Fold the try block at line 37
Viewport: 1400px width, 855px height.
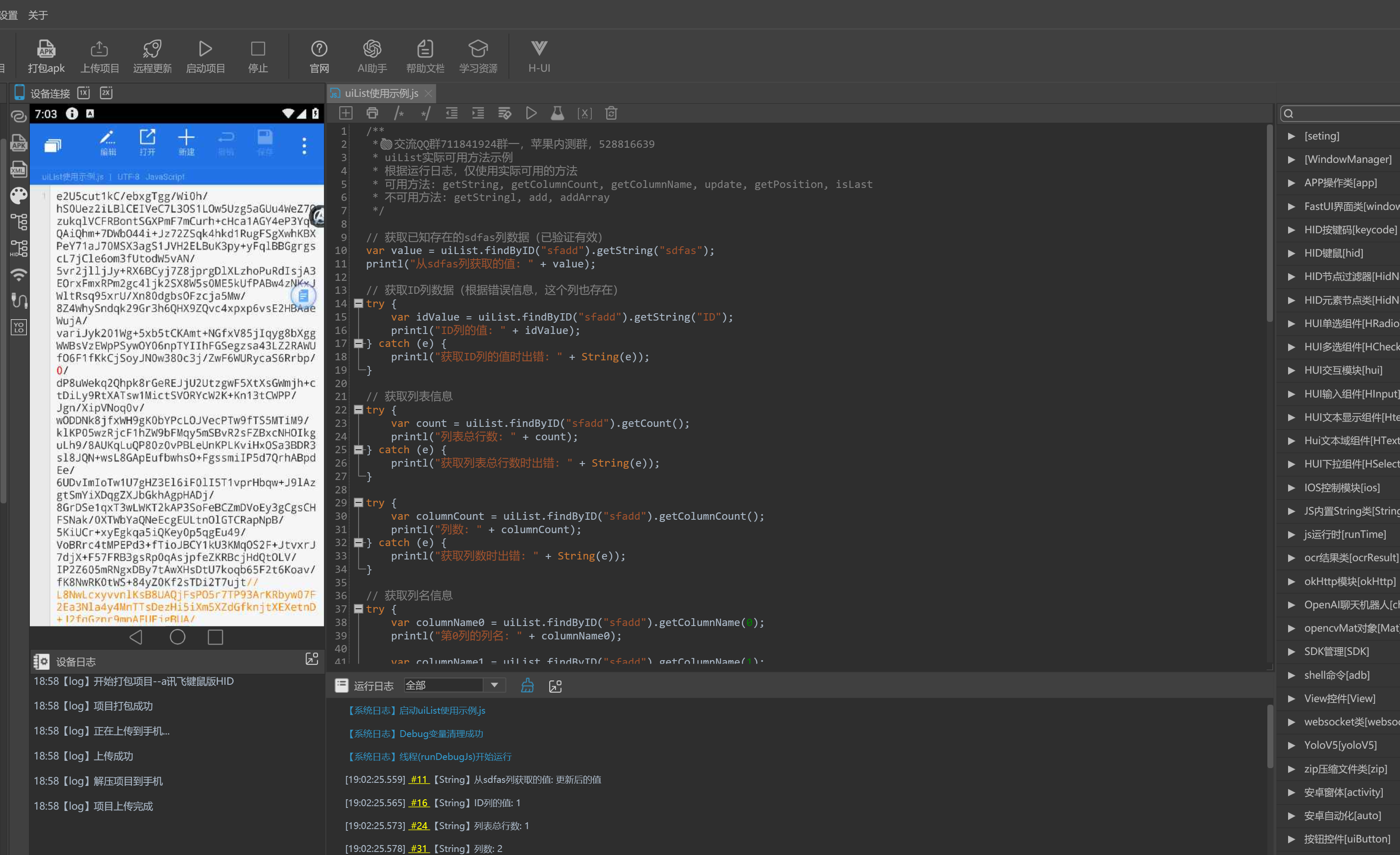pos(359,608)
